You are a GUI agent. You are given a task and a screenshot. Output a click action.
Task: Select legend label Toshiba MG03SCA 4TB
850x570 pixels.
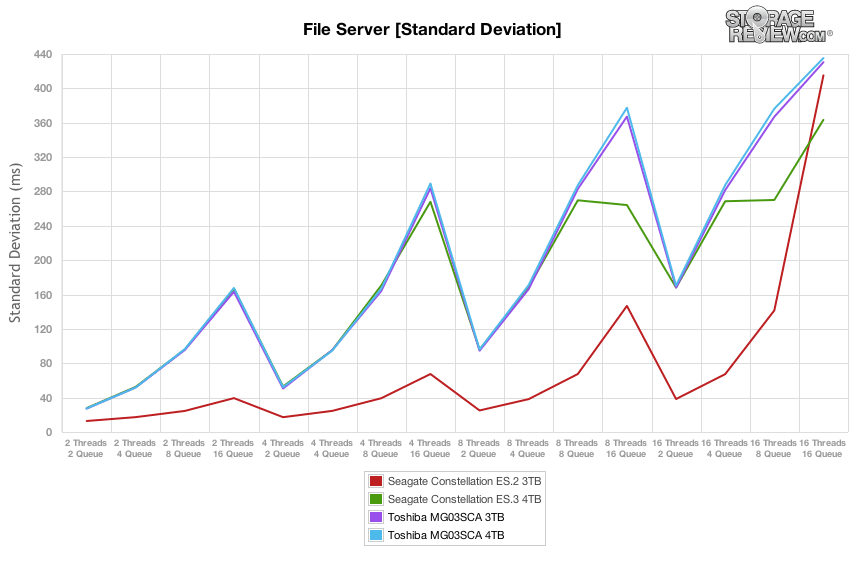tap(446, 535)
